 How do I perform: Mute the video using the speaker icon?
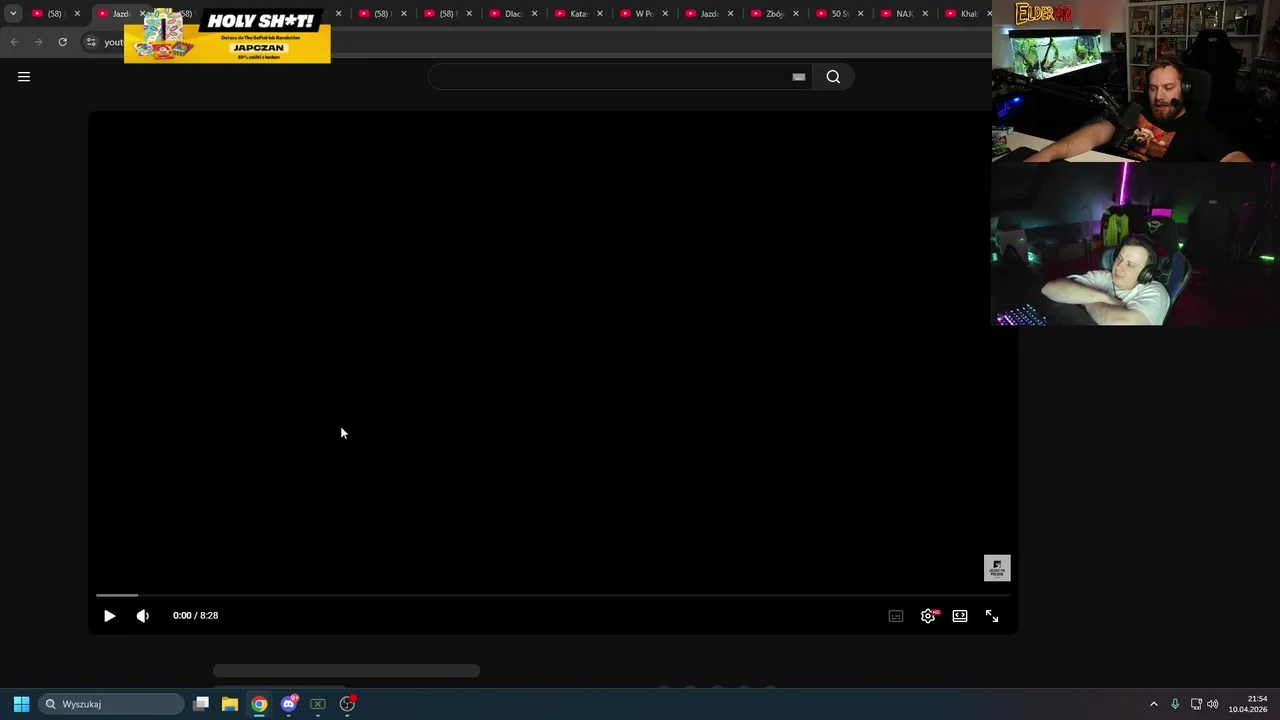(143, 616)
